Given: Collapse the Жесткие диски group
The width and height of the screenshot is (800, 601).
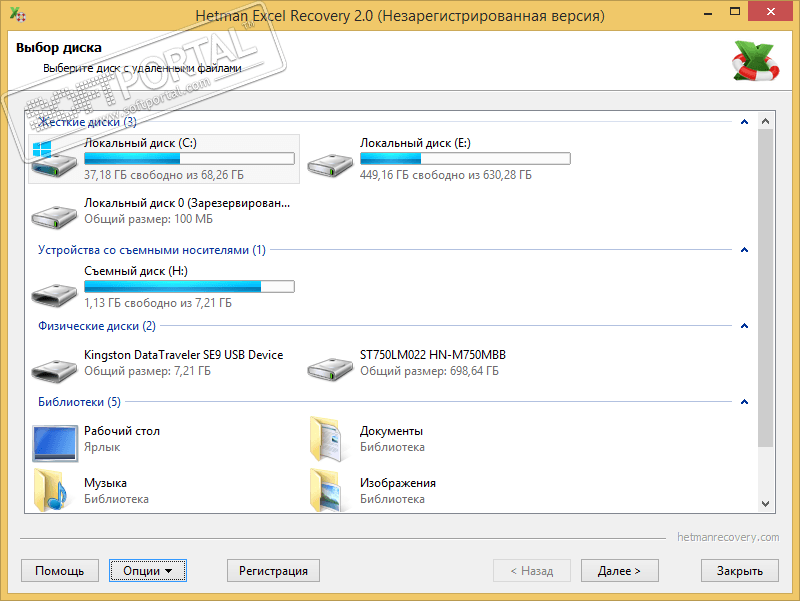Looking at the screenshot, I should pos(744,122).
